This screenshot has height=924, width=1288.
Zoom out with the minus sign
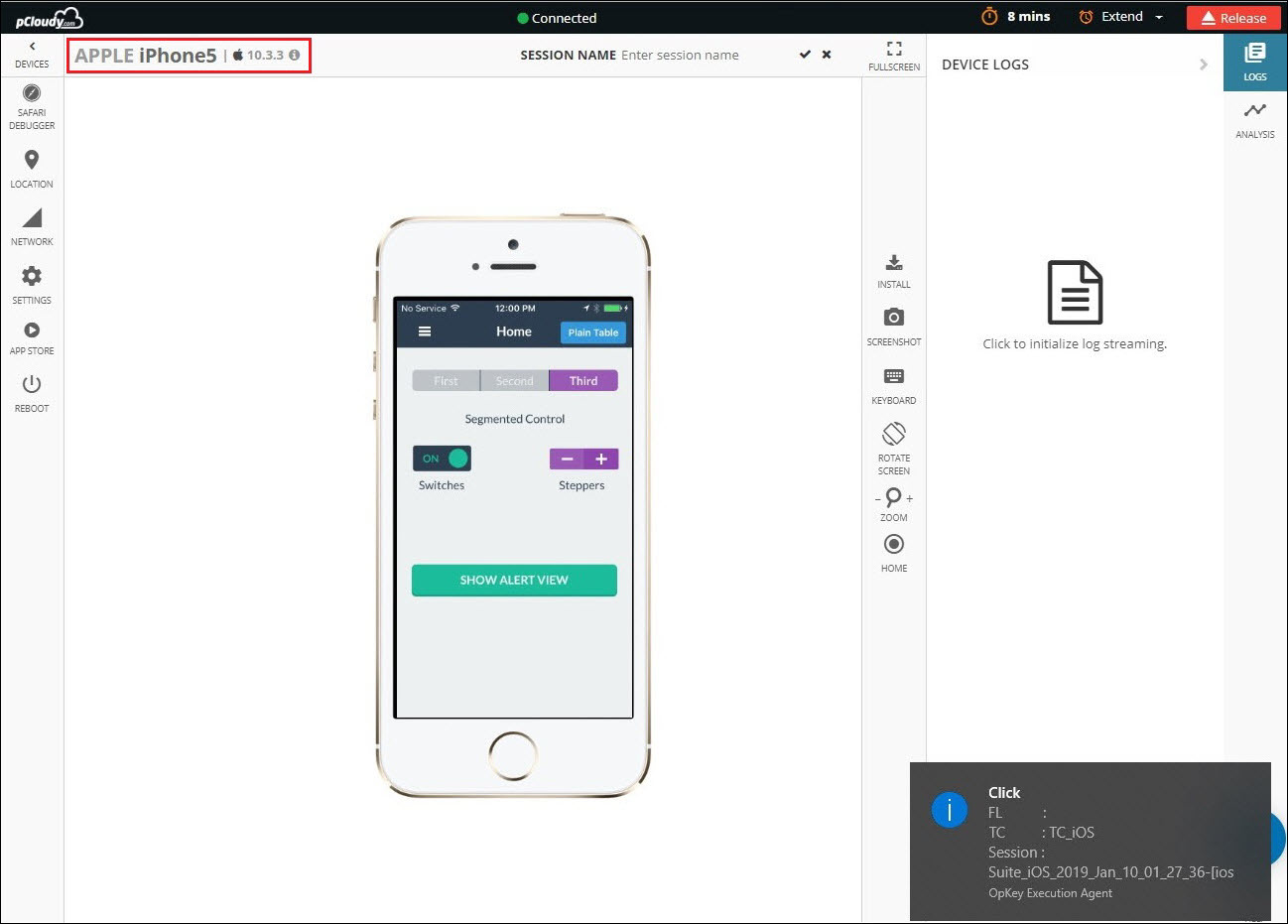[x=877, y=498]
